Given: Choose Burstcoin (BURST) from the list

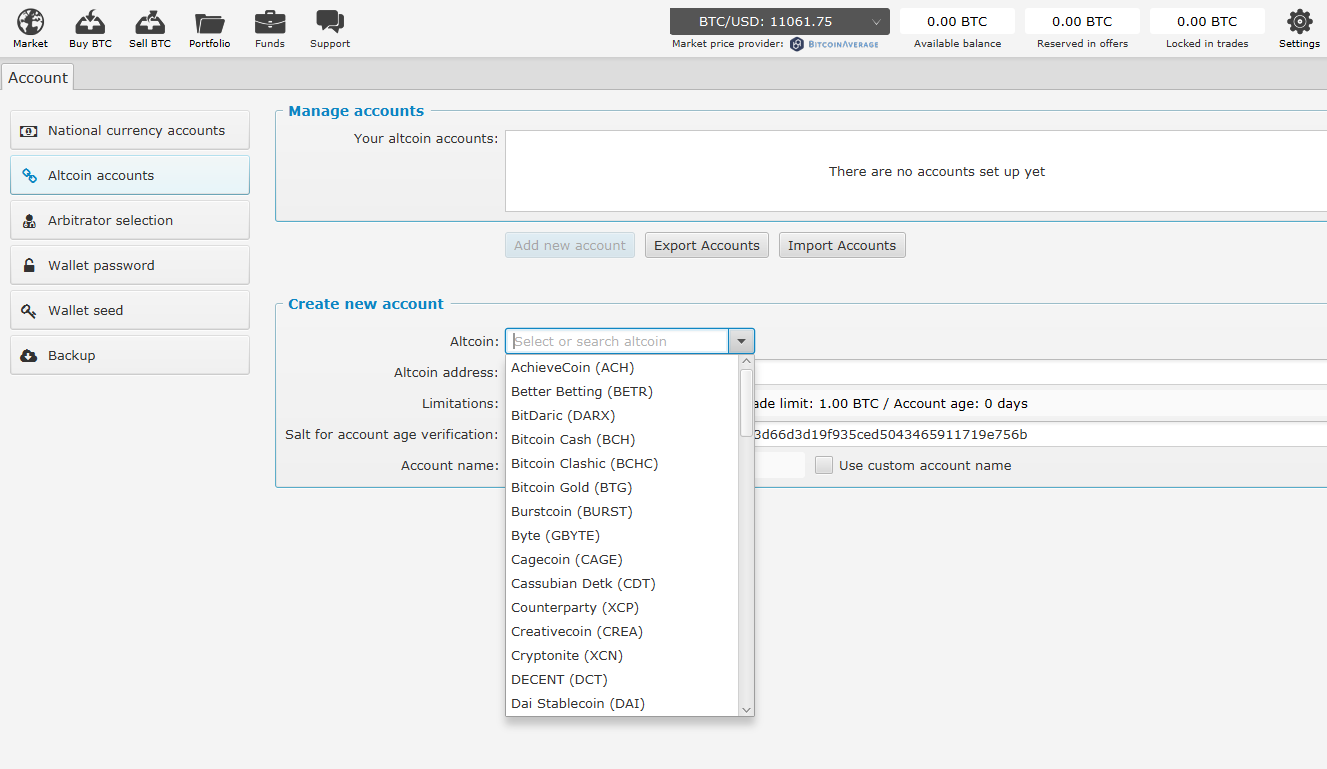Looking at the screenshot, I should 622,512.
